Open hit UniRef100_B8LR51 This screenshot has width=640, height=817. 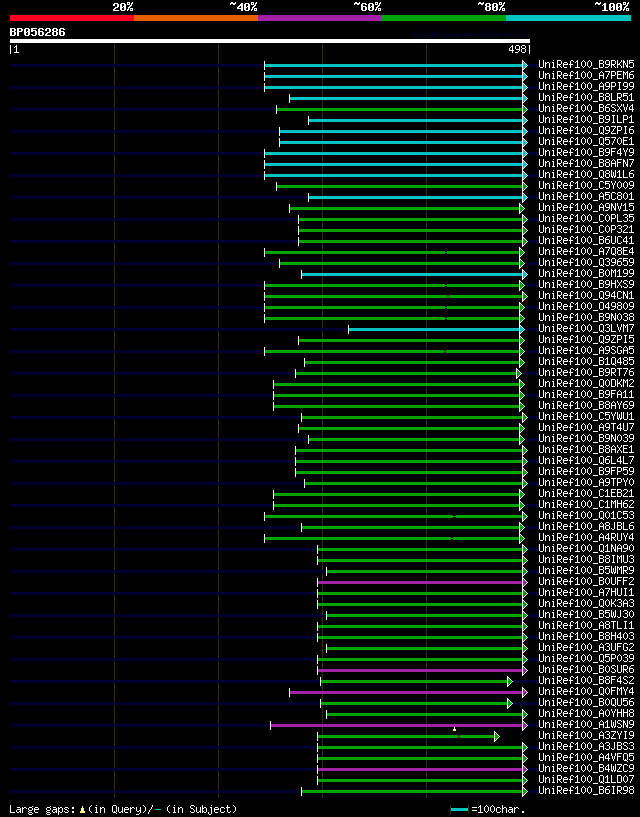click(586, 97)
